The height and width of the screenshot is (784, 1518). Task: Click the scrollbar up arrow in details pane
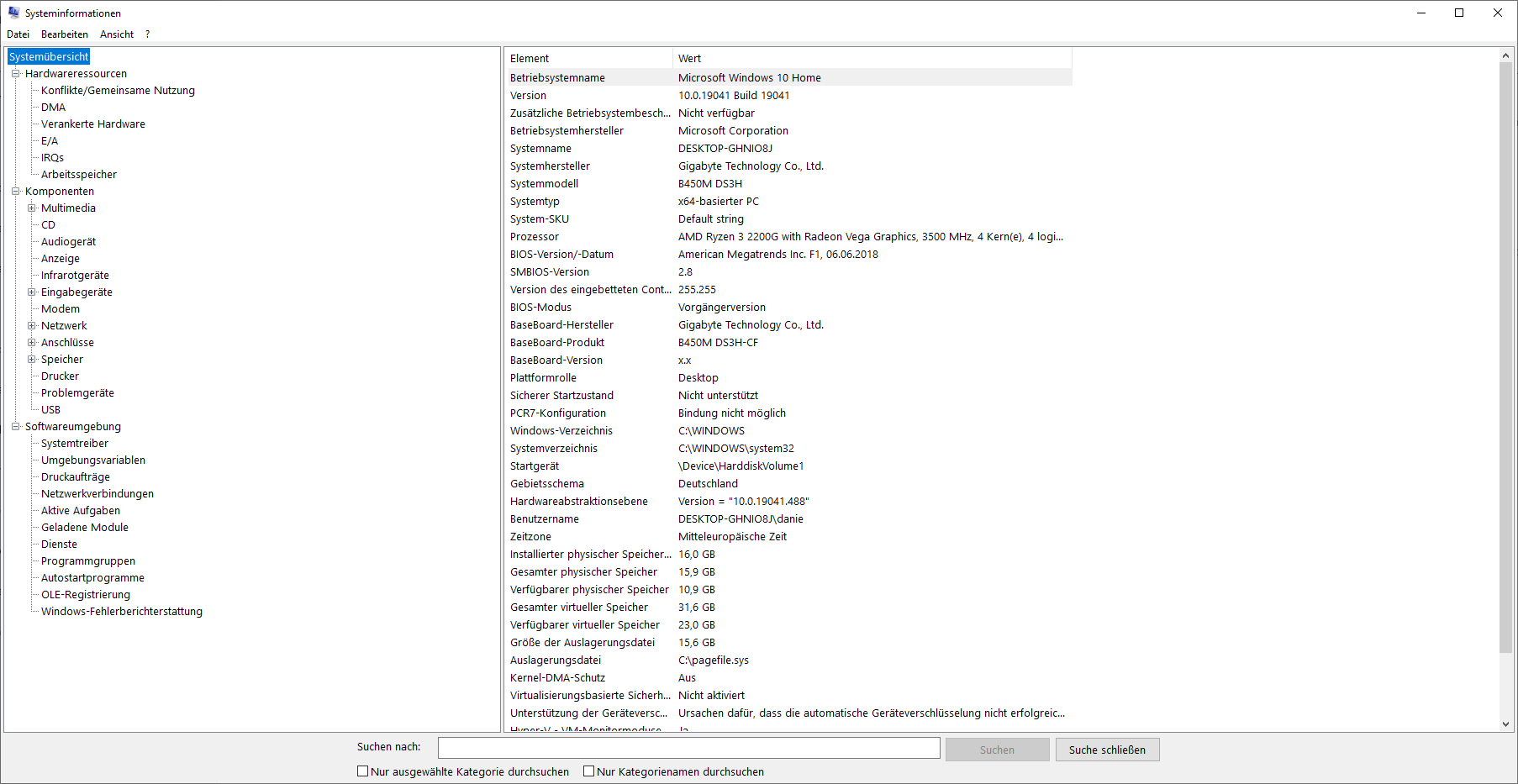tap(1505, 55)
